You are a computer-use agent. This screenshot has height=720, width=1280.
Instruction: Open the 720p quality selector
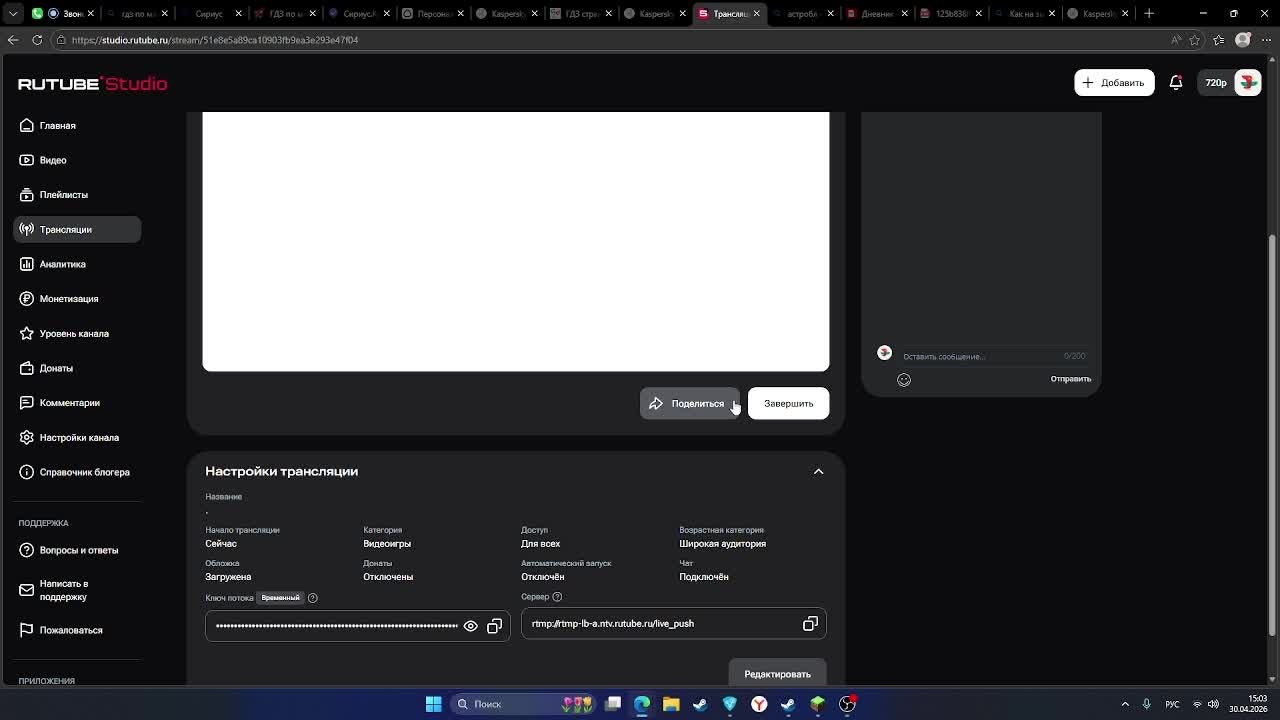coord(1216,83)
